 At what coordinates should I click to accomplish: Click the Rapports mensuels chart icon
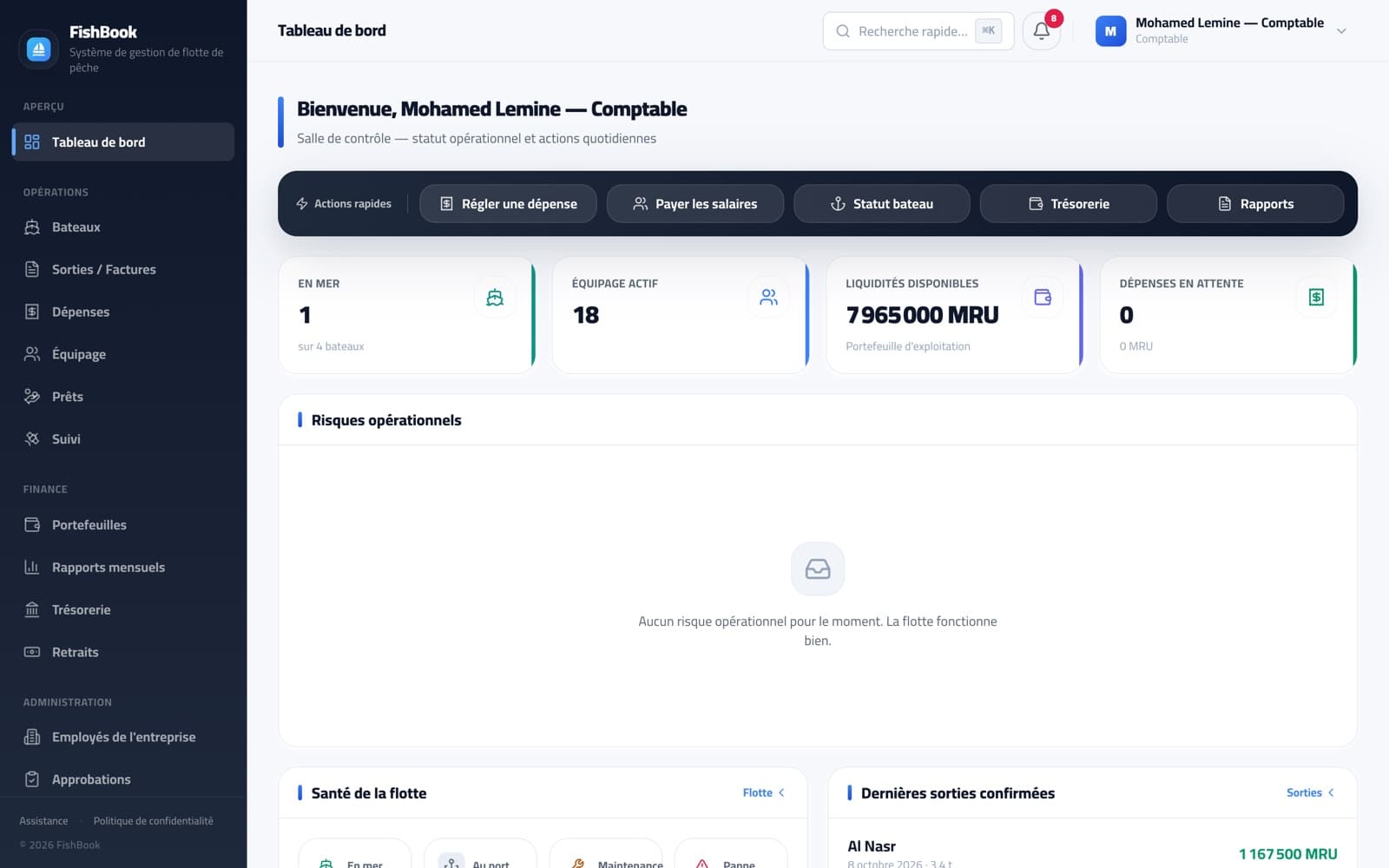click(x=32, y=568)
